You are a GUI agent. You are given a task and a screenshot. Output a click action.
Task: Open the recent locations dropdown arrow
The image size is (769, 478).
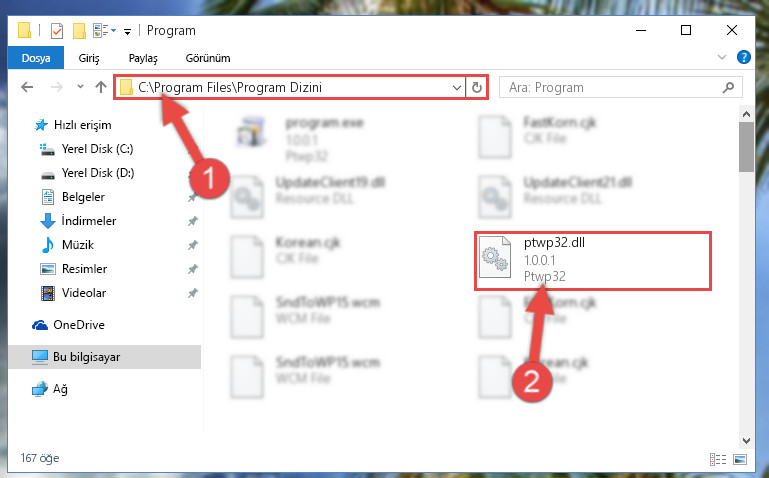pos(80,87)
